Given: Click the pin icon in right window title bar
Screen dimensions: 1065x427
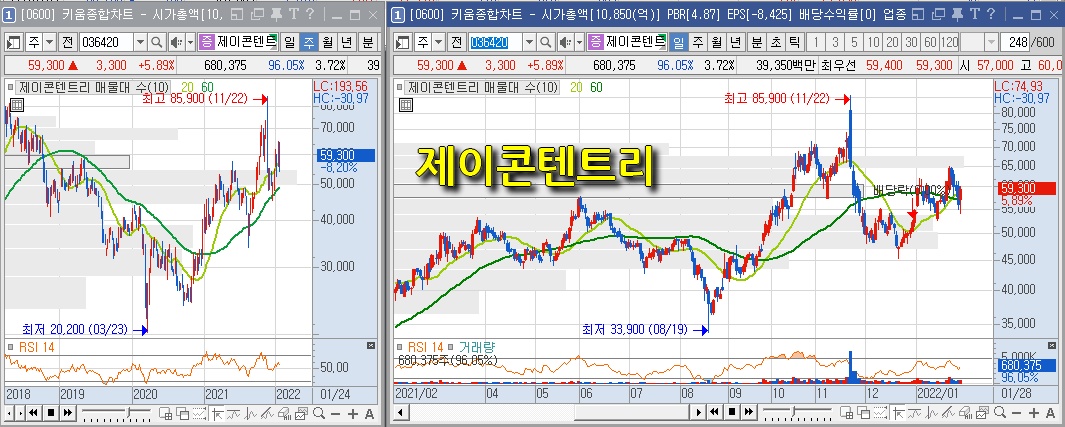Looking at the screenshot, I should tap(957, 14).
